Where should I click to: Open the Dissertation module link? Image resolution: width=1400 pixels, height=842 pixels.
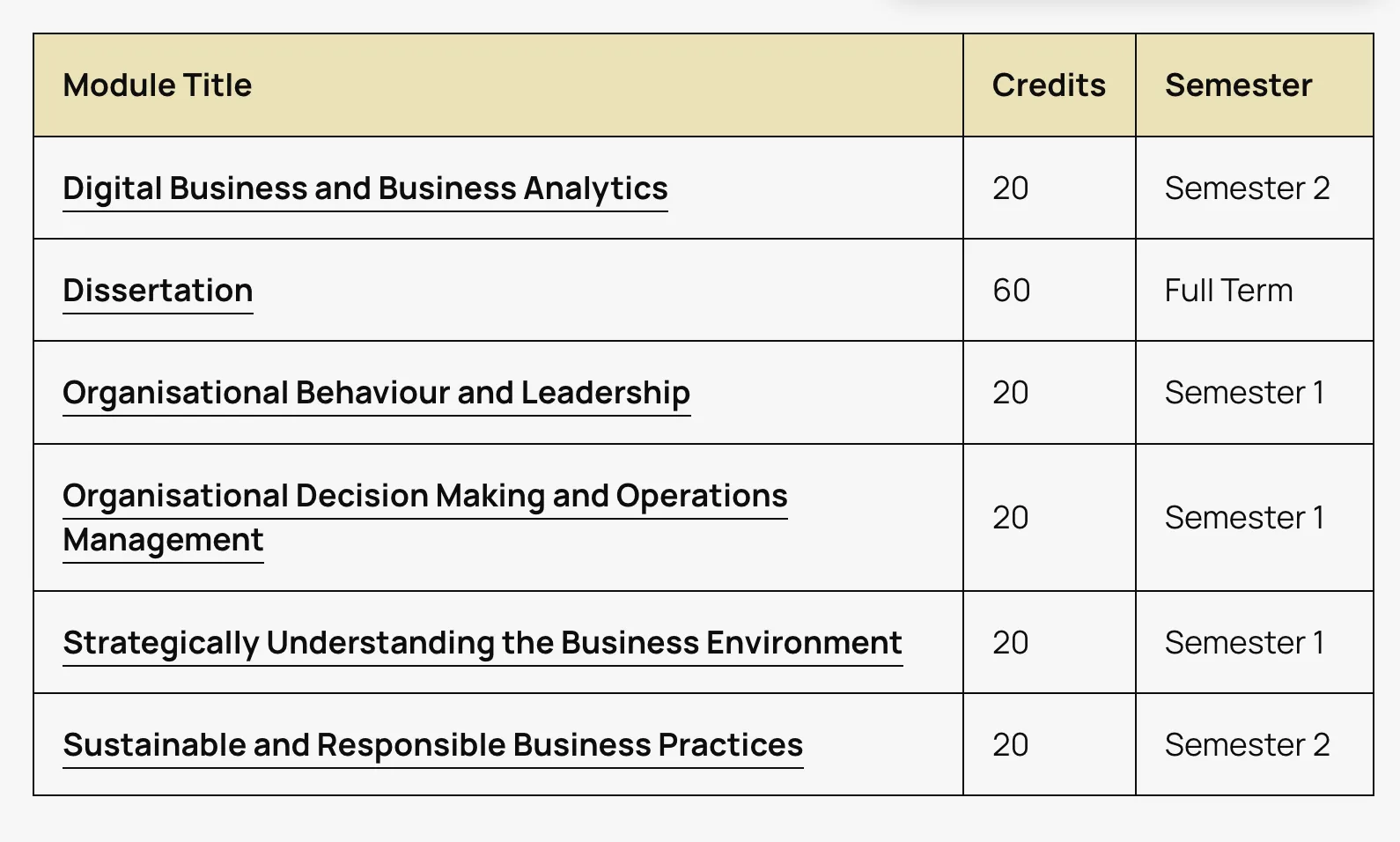pyautogui.click(x=158, y=291)
